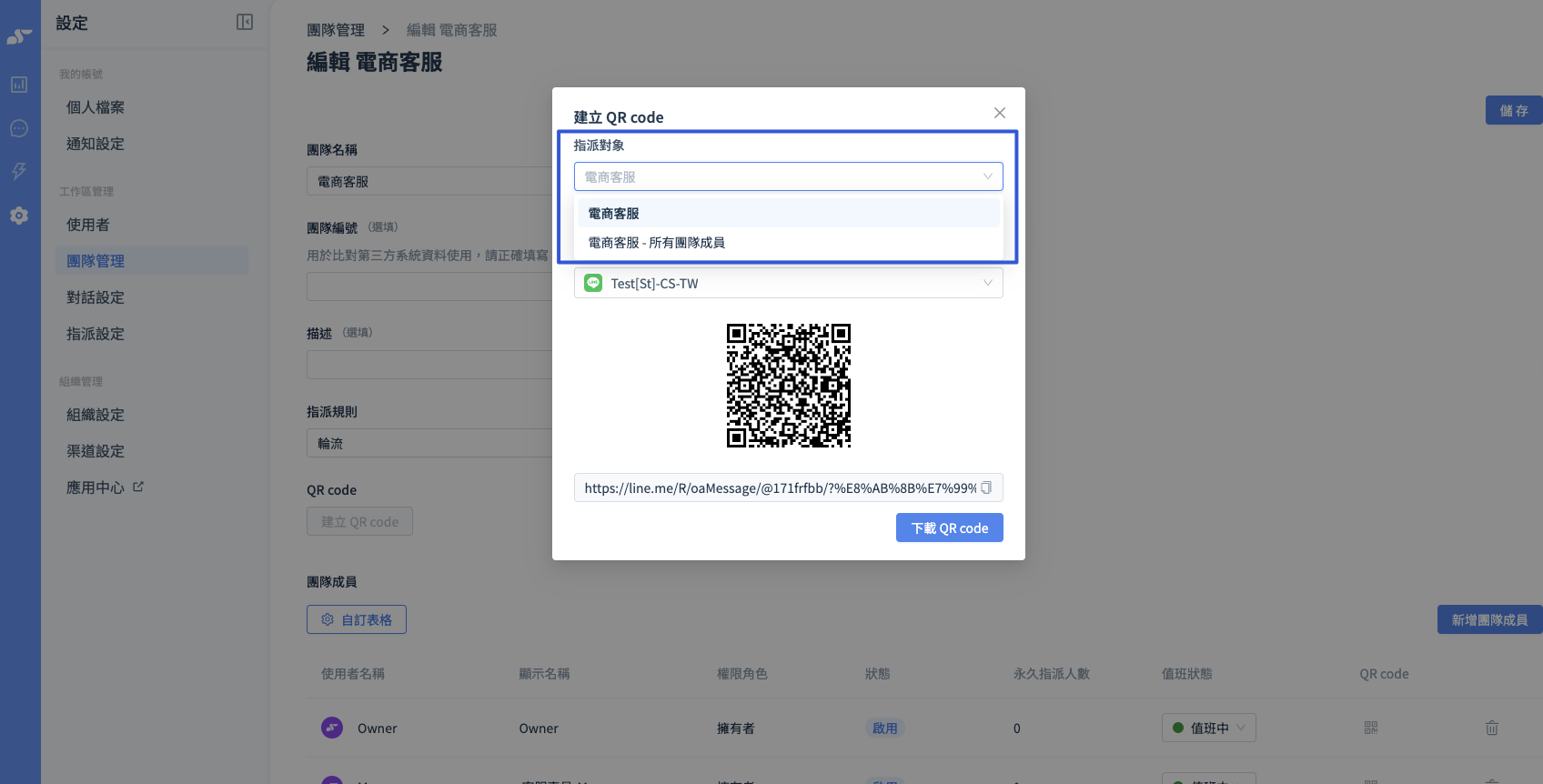
Task: Open the 指派對象 dropdown
Action: (789, 176)
